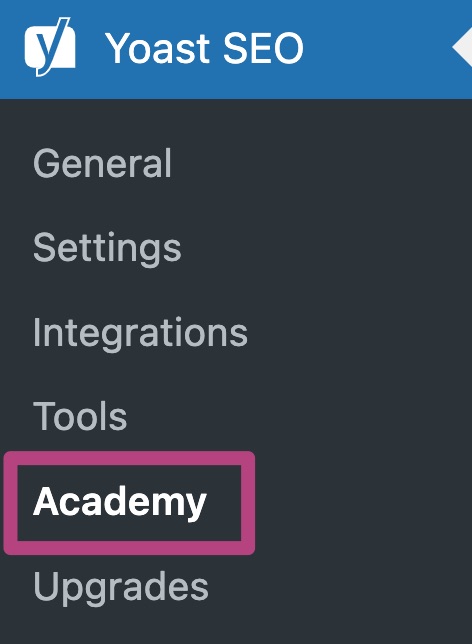Click the bold Academy label

point(120,503)
